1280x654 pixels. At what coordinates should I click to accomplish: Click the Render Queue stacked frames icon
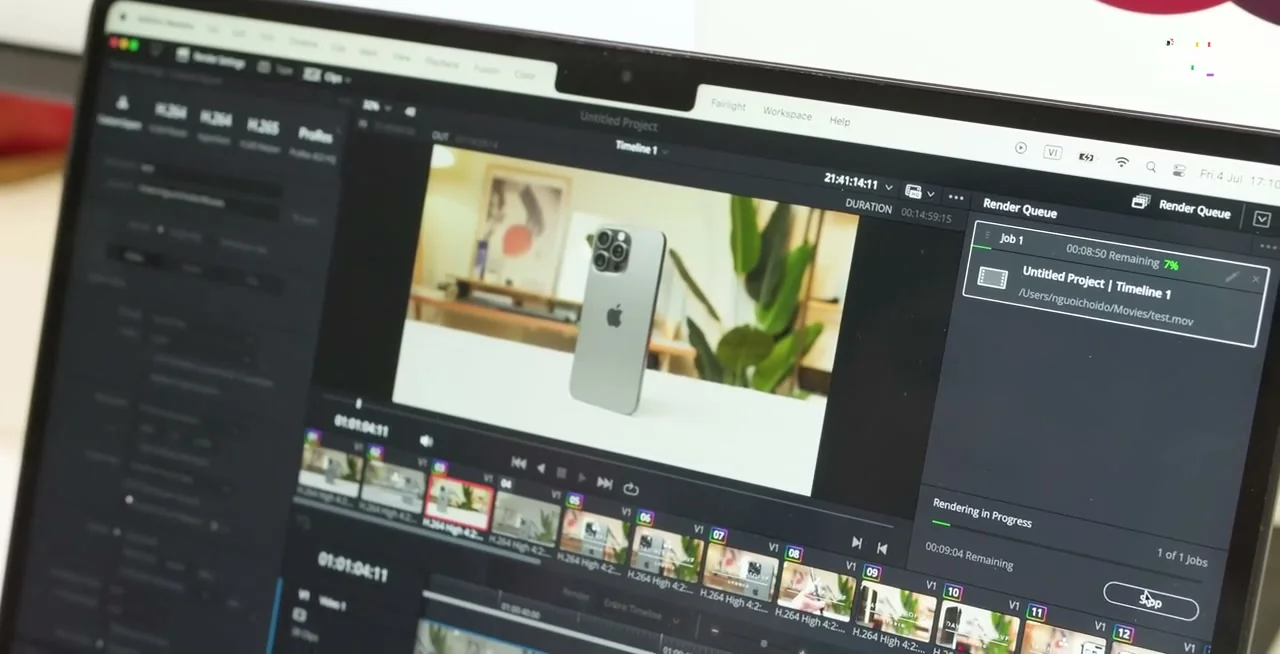point(1141,202)
